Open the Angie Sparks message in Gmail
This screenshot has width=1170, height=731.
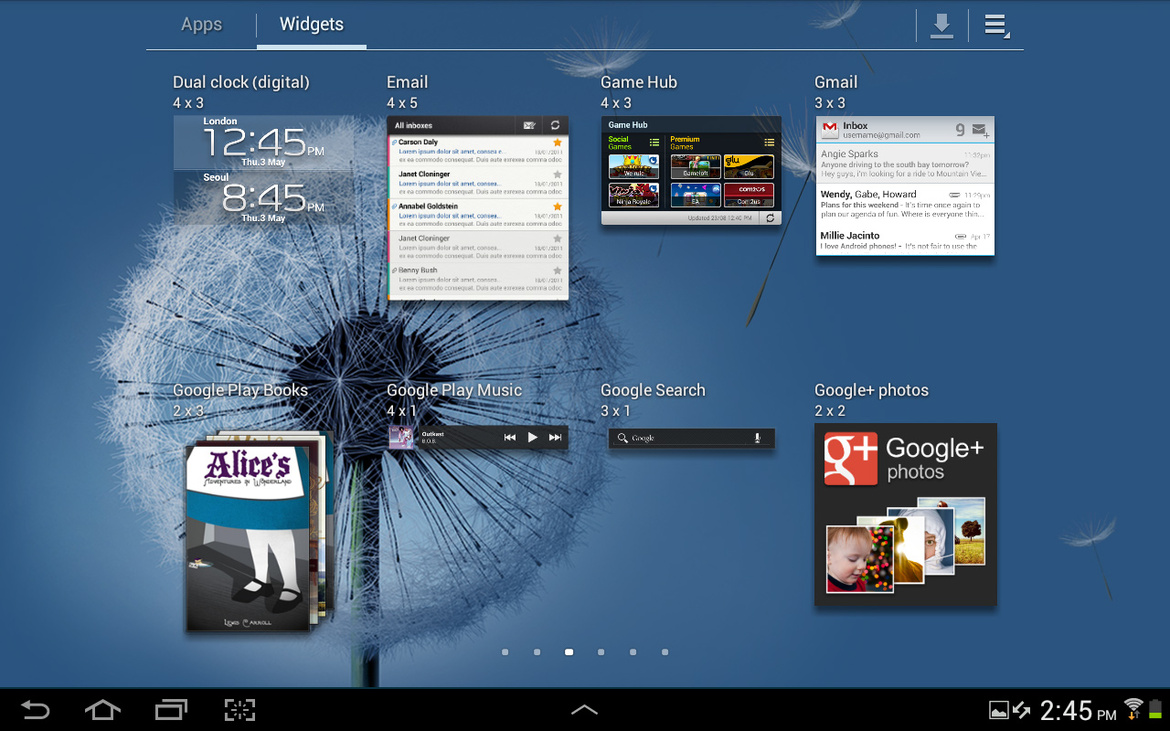[x=904, y=163]
